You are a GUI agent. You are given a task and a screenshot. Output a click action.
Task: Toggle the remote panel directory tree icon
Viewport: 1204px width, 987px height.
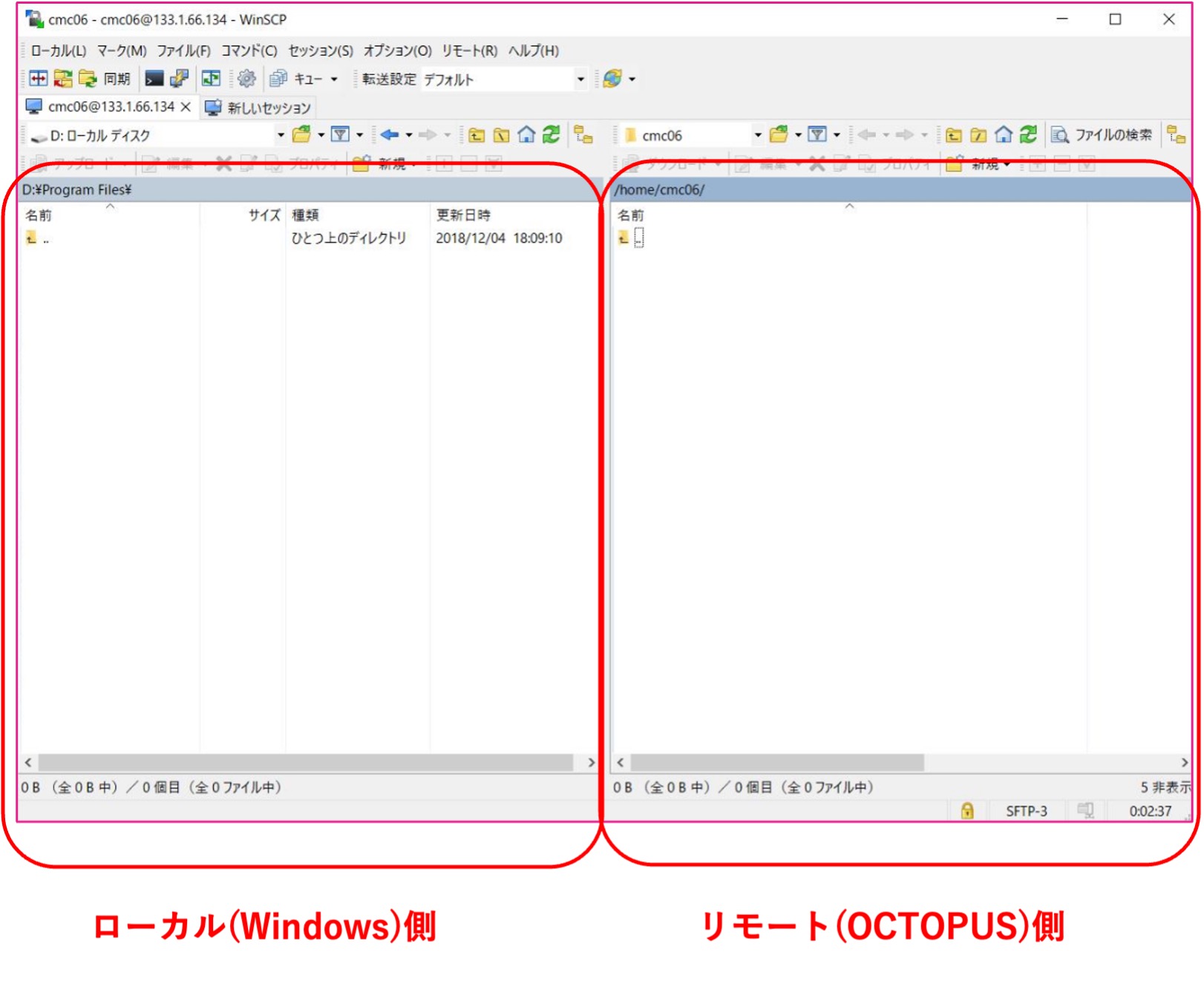1176,134
